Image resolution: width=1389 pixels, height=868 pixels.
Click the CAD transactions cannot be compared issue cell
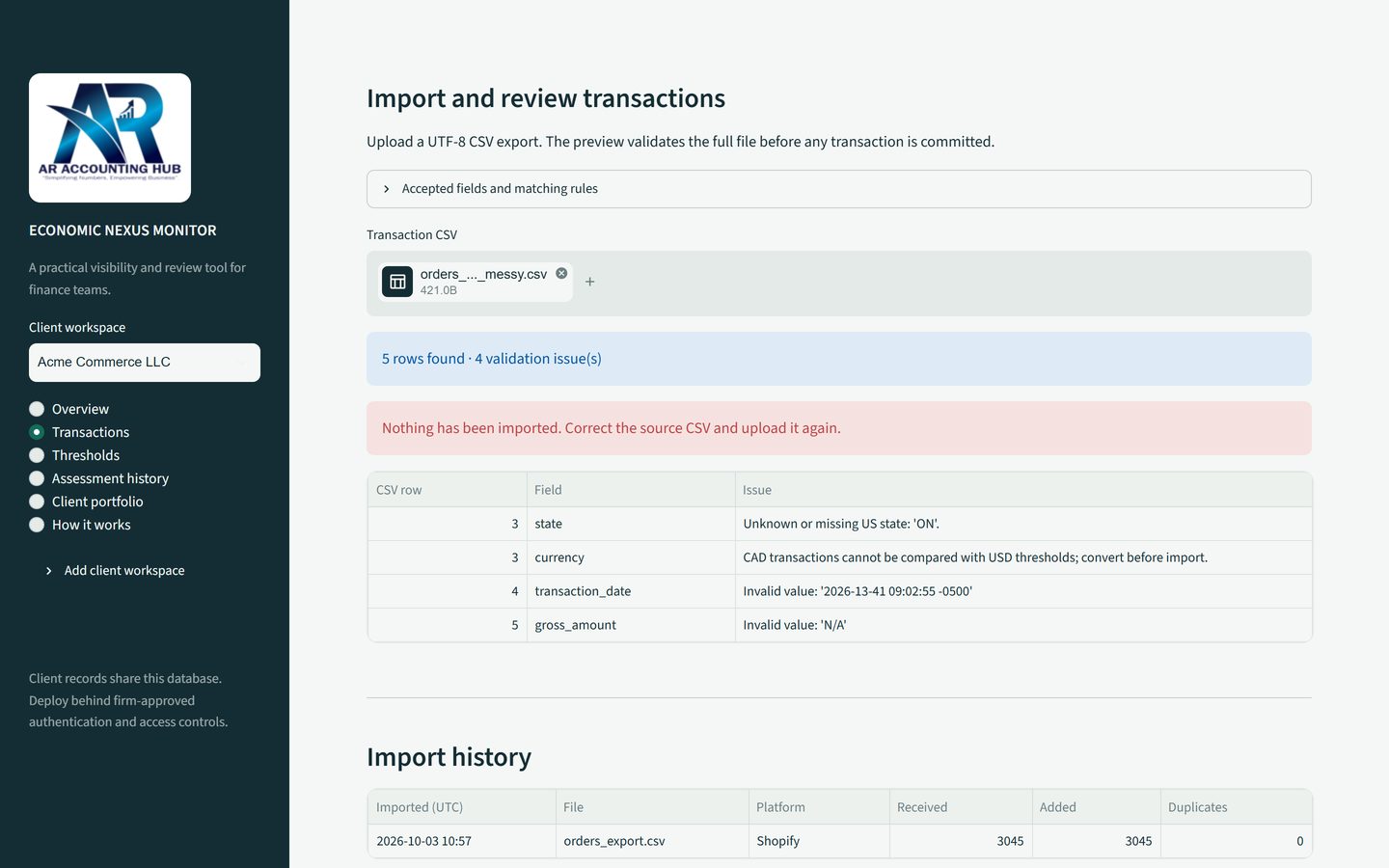tap(1023, 557)
